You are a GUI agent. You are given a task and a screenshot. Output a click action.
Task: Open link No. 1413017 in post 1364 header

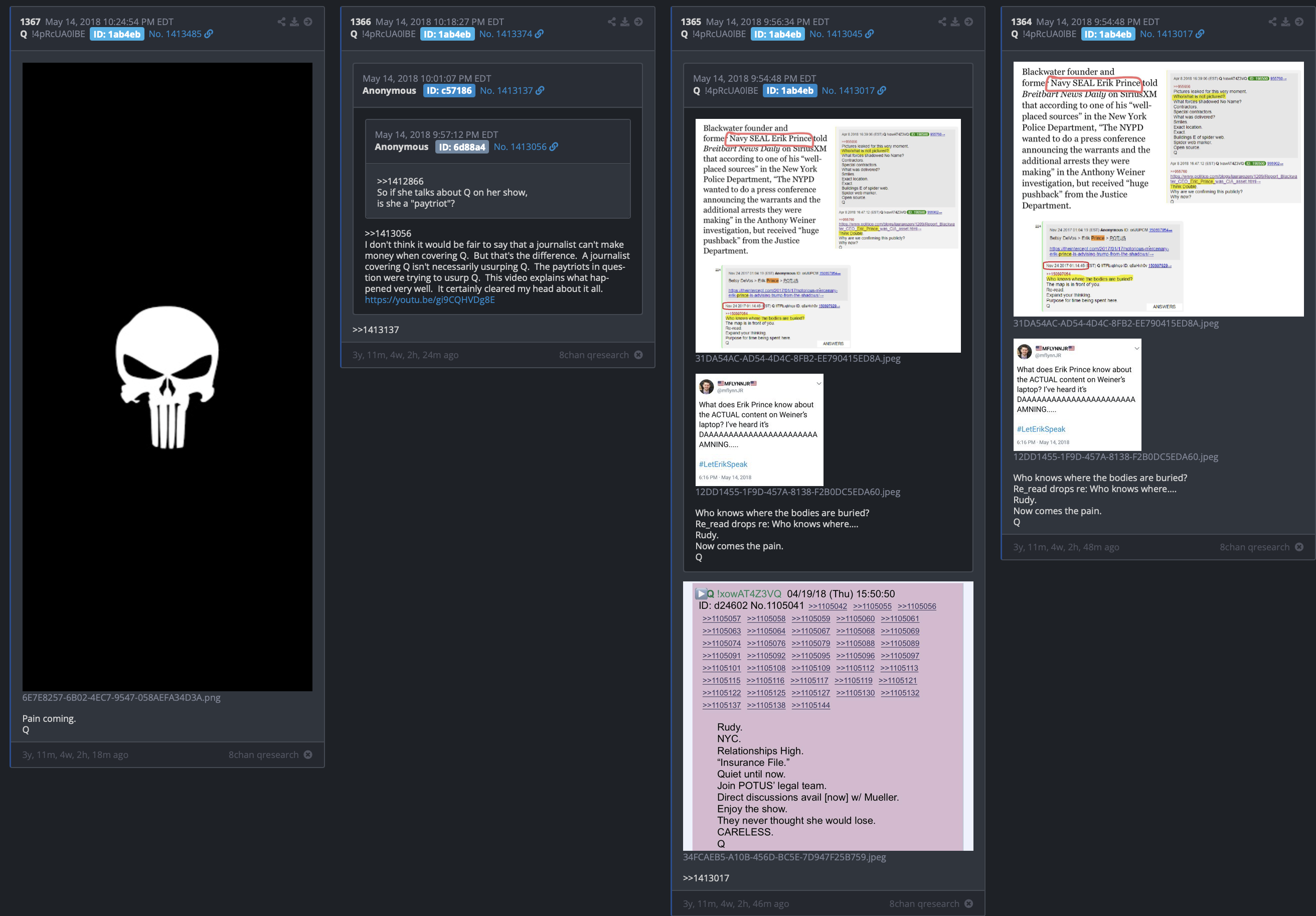click(x=1172, y=34)
